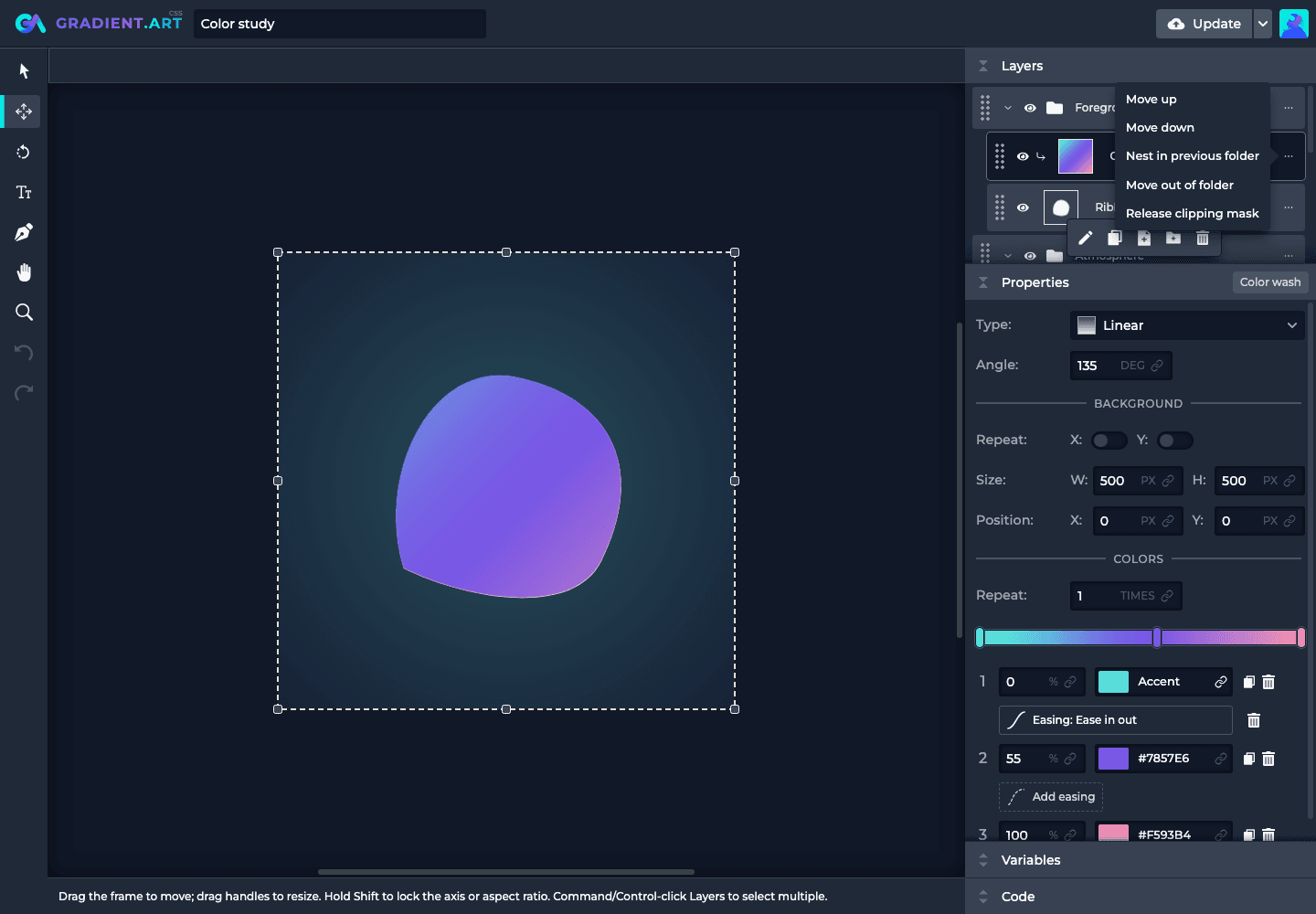Delete the Ease in out easing
This screenshot has width=1316, height=914.
click(1254, 720)
